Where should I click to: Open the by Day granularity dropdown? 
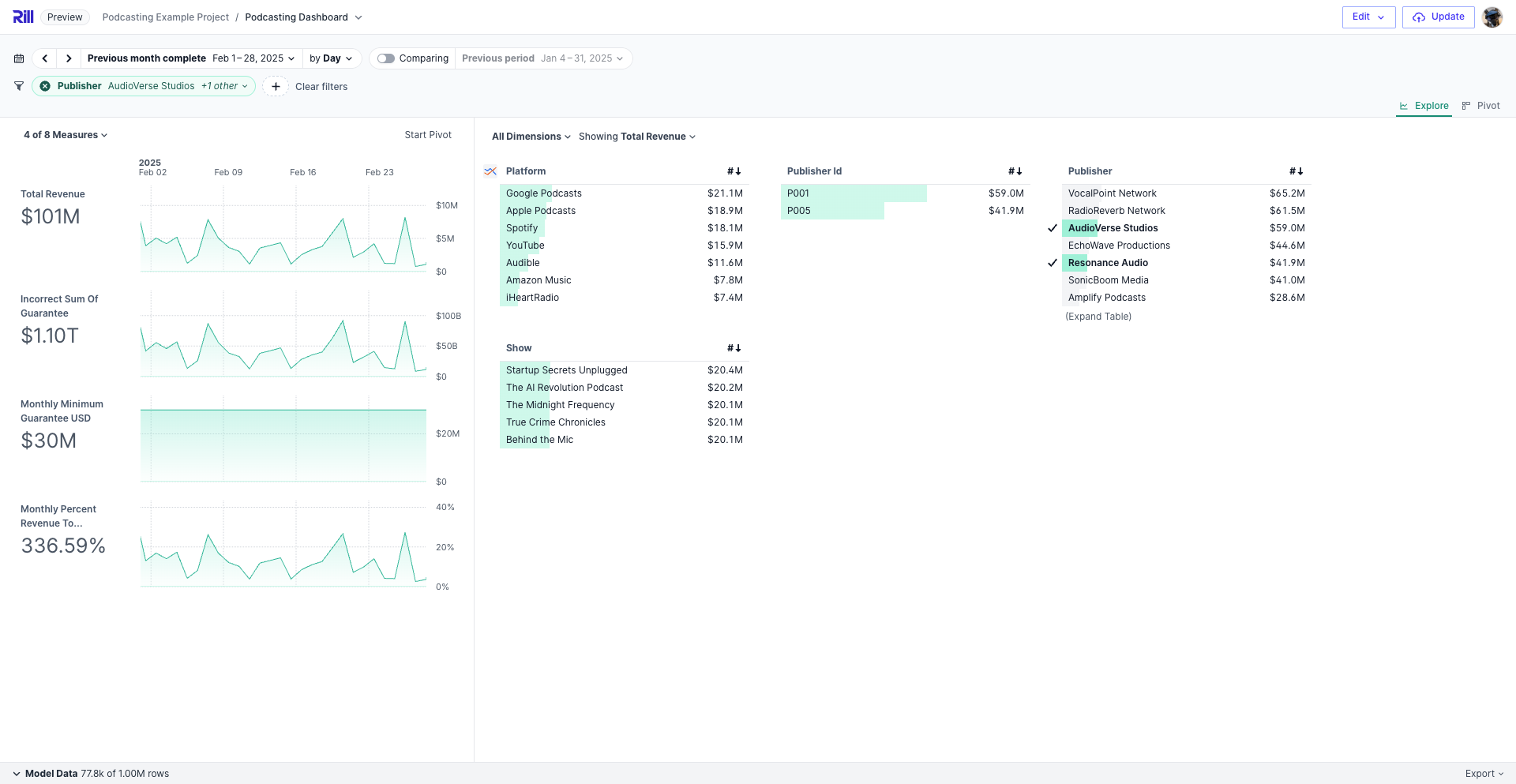click(x=331, y=58)
